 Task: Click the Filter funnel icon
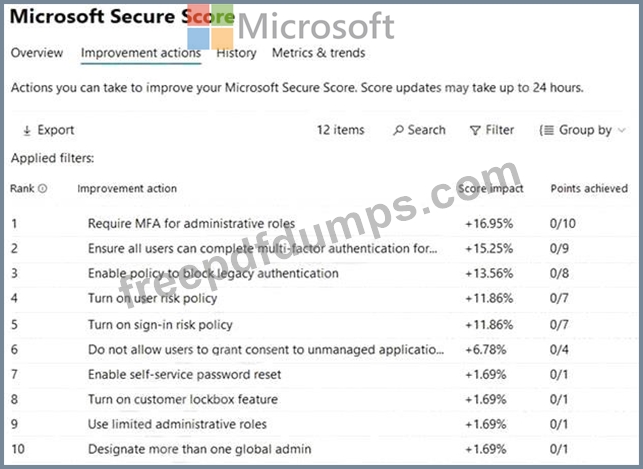tap(475, 130)
